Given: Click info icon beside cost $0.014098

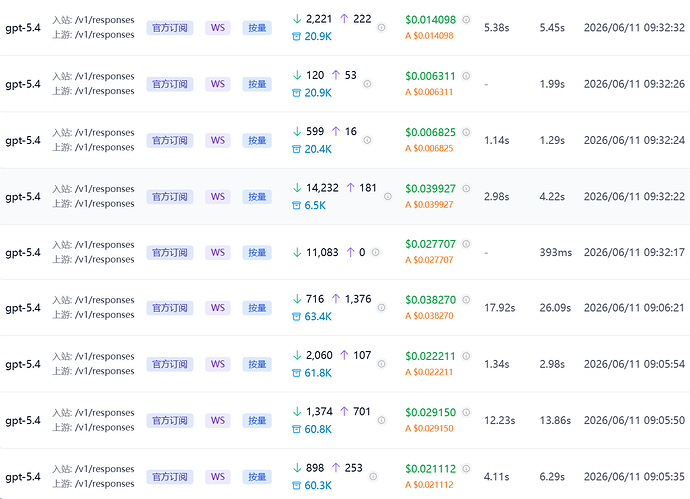Looking at the screenshot, I should (x=466, y=19).
